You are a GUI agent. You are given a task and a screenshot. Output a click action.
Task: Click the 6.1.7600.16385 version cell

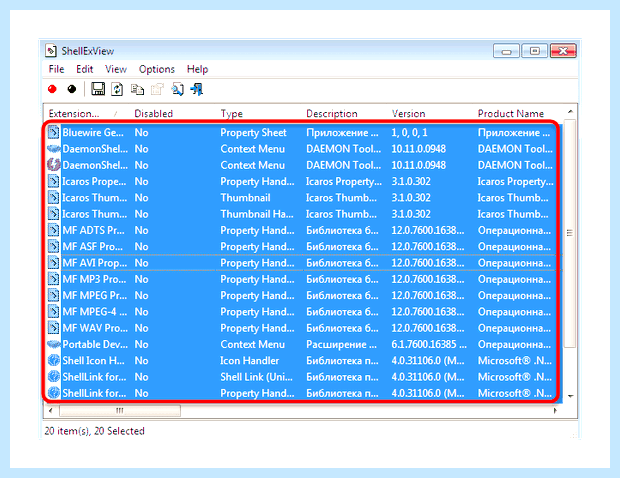(429, 344)
